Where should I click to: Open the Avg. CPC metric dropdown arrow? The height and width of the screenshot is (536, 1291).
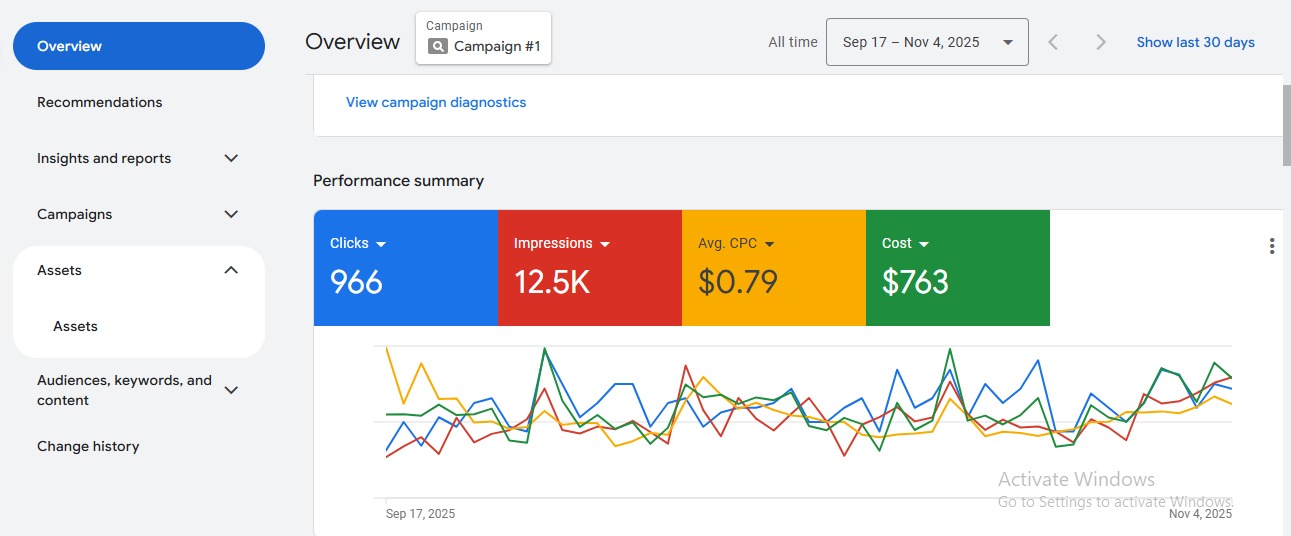[770, 244]
